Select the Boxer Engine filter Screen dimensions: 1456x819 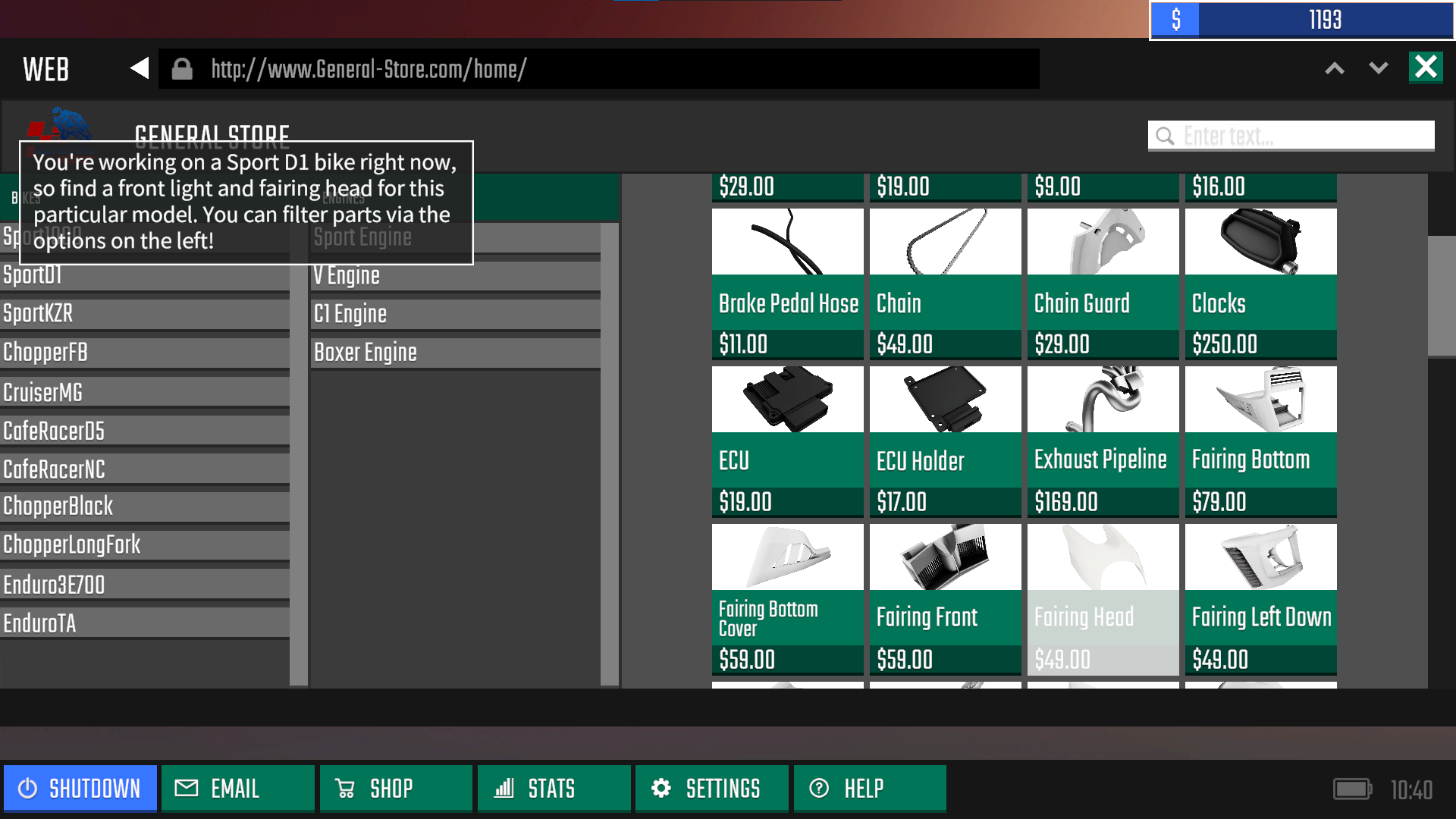pyautogui.click(x=455, y=353)
